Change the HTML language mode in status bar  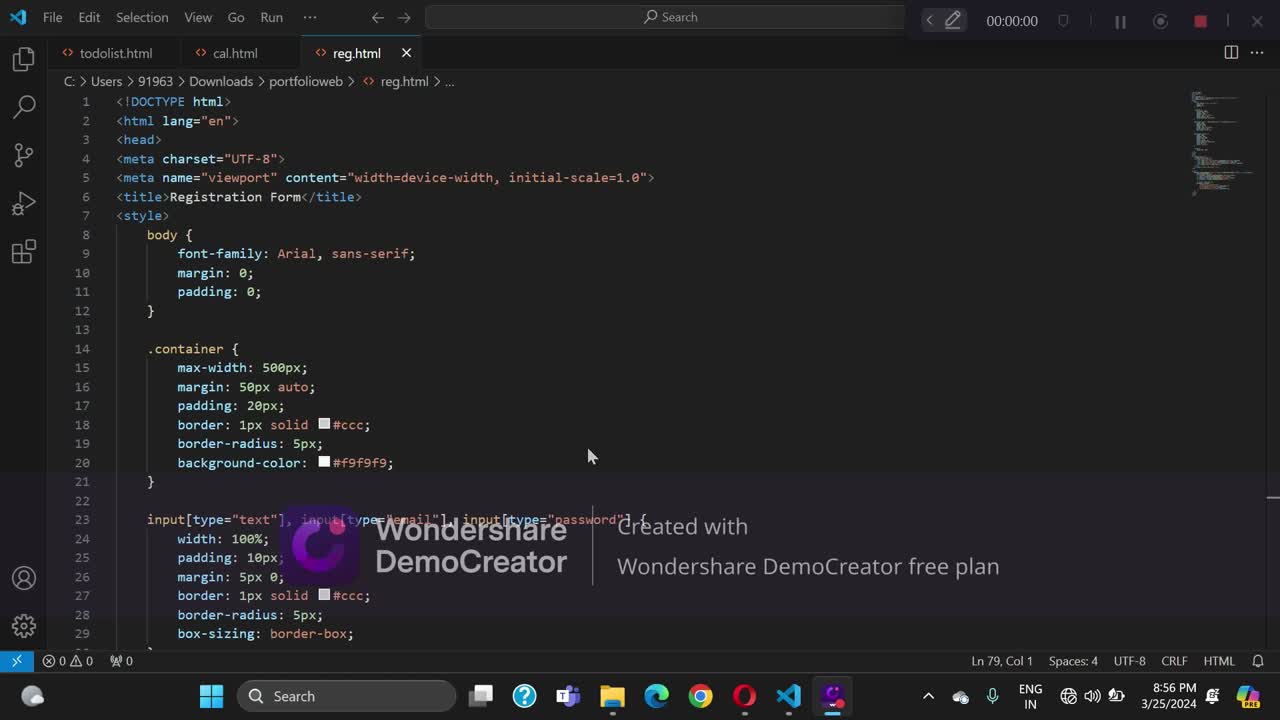pyautogui.click(x=1219, y=661)
